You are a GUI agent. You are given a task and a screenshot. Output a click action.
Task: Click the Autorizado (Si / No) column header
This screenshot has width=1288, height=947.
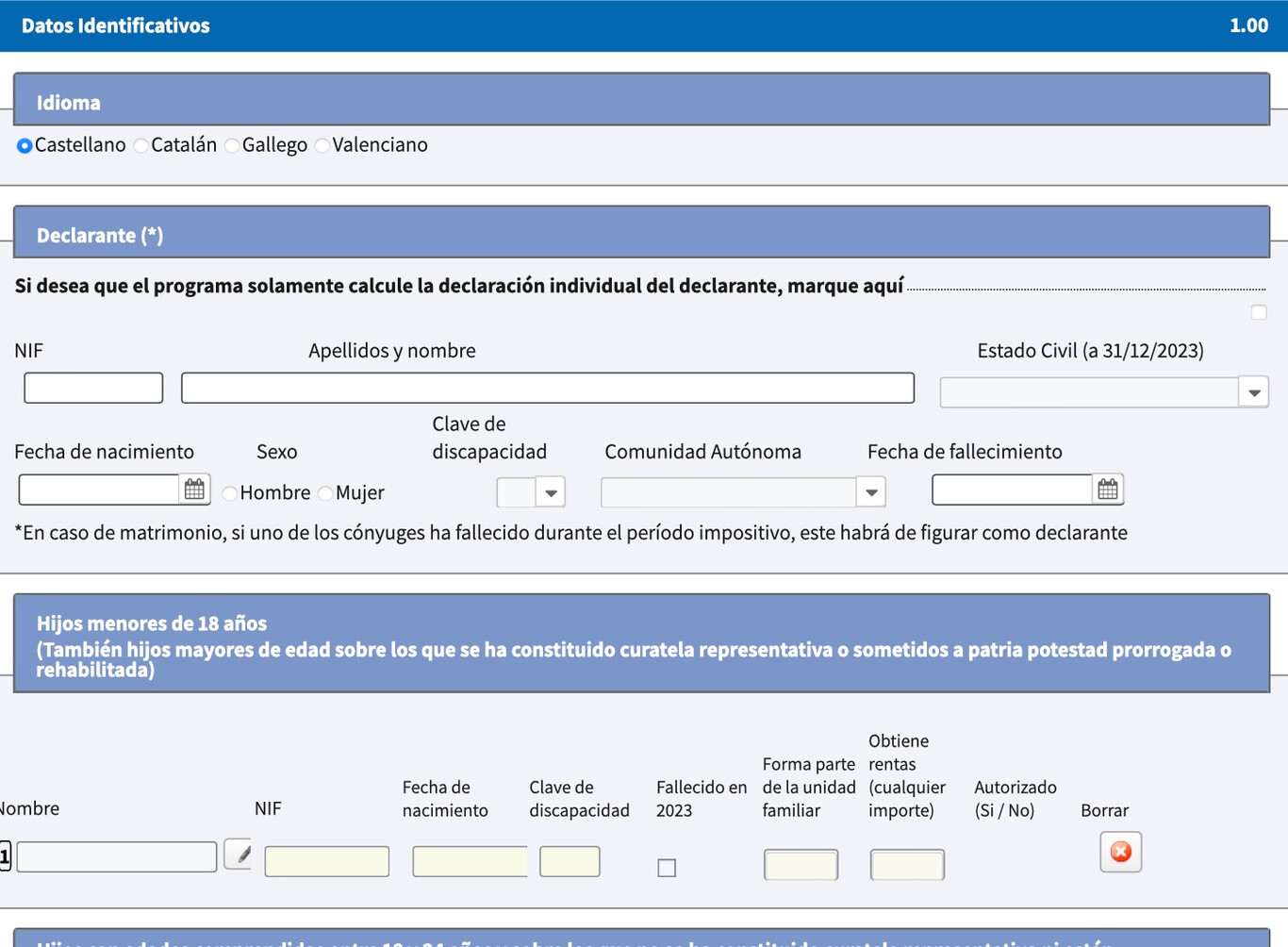tap(1016, 799)
